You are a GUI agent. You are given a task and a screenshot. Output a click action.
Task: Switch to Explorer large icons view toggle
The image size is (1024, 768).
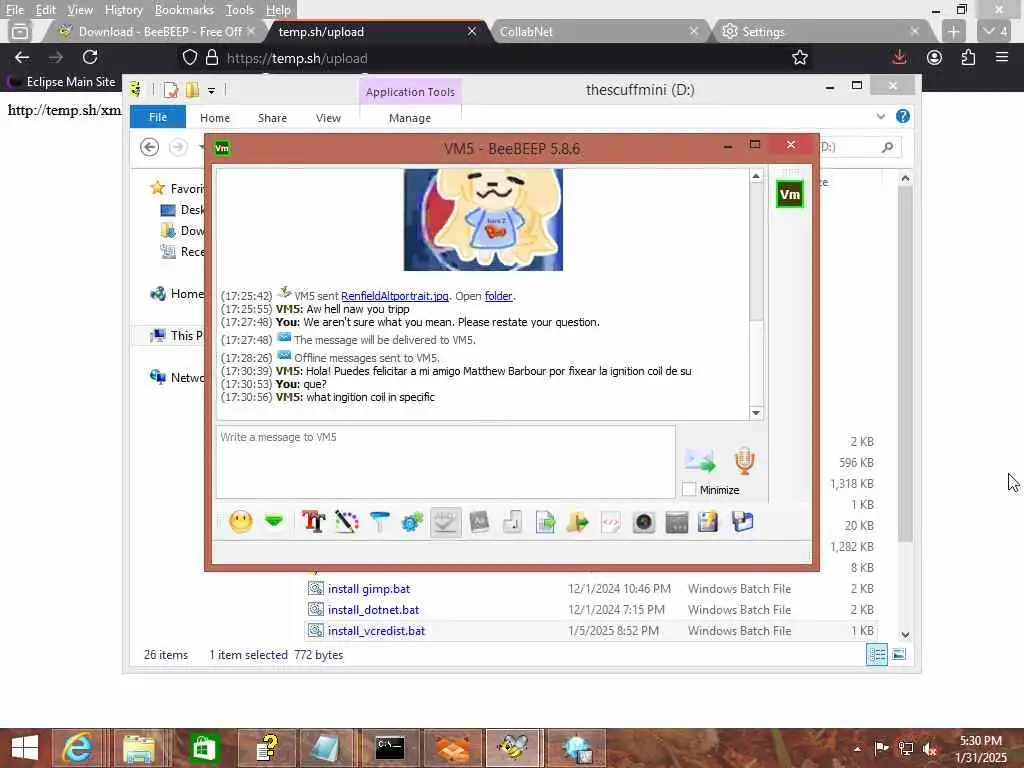point(899,654)
